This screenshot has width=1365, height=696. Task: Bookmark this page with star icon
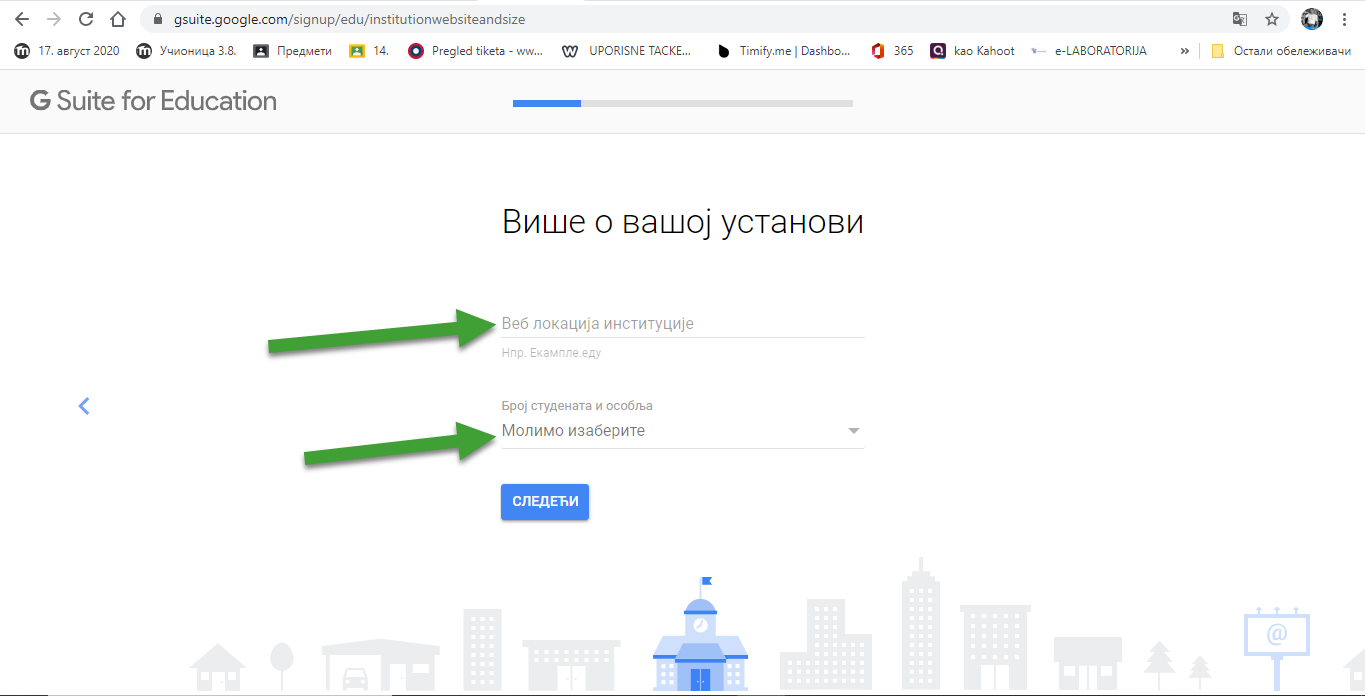point(1272,19)
